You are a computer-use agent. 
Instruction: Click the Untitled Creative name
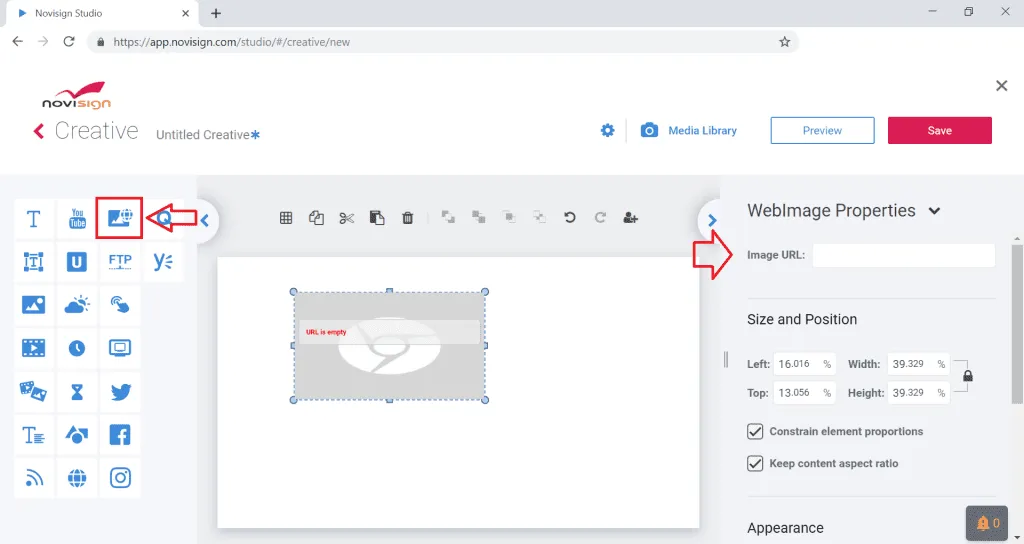[202, 135]
